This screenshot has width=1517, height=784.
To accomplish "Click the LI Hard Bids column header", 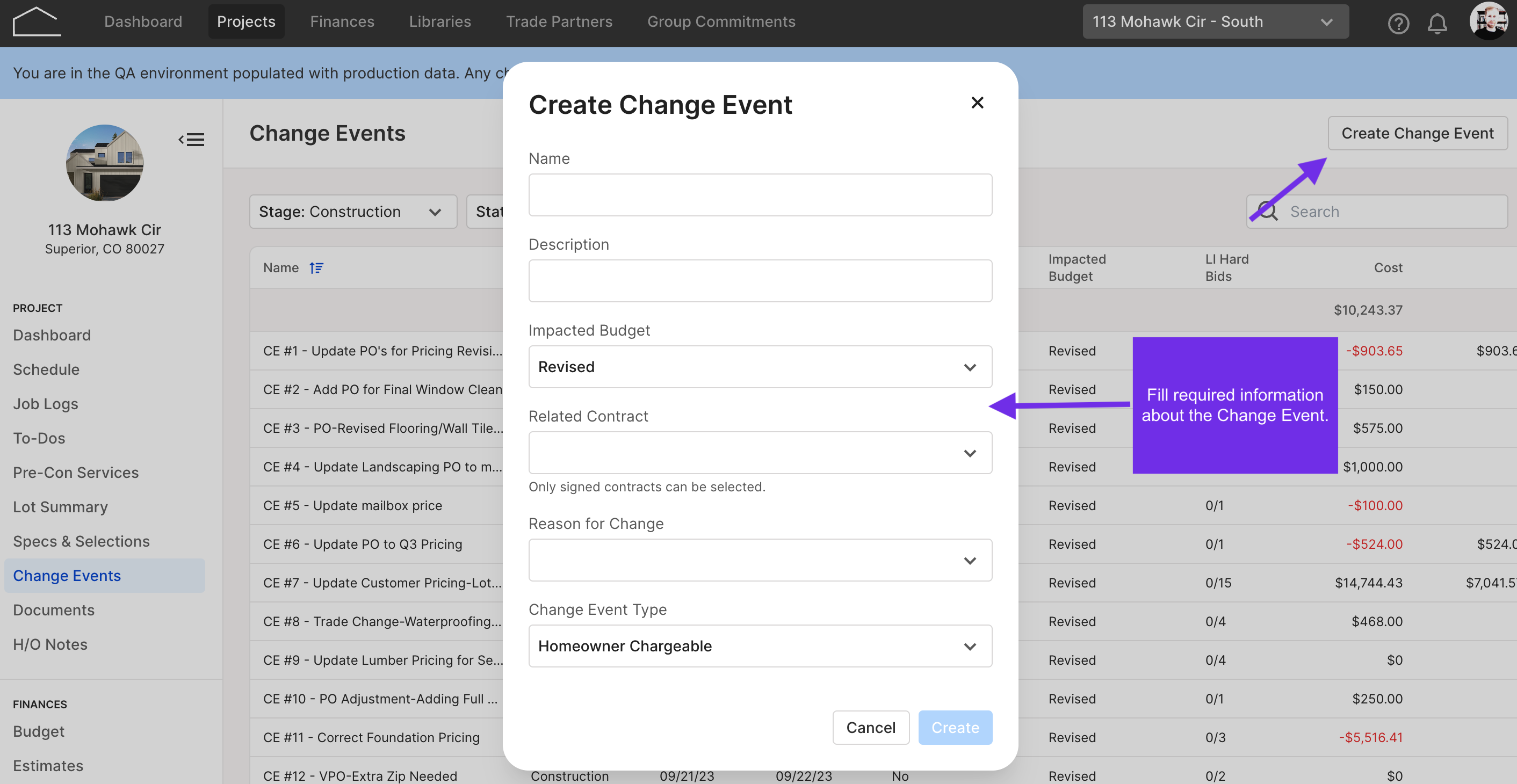I will click(x=1227, y=267).
